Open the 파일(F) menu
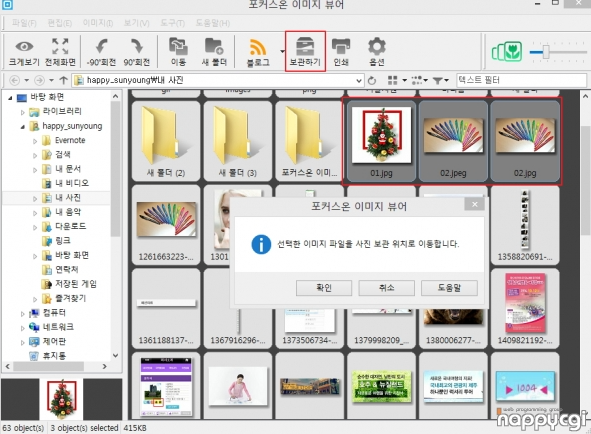 [x=24, y=23]
